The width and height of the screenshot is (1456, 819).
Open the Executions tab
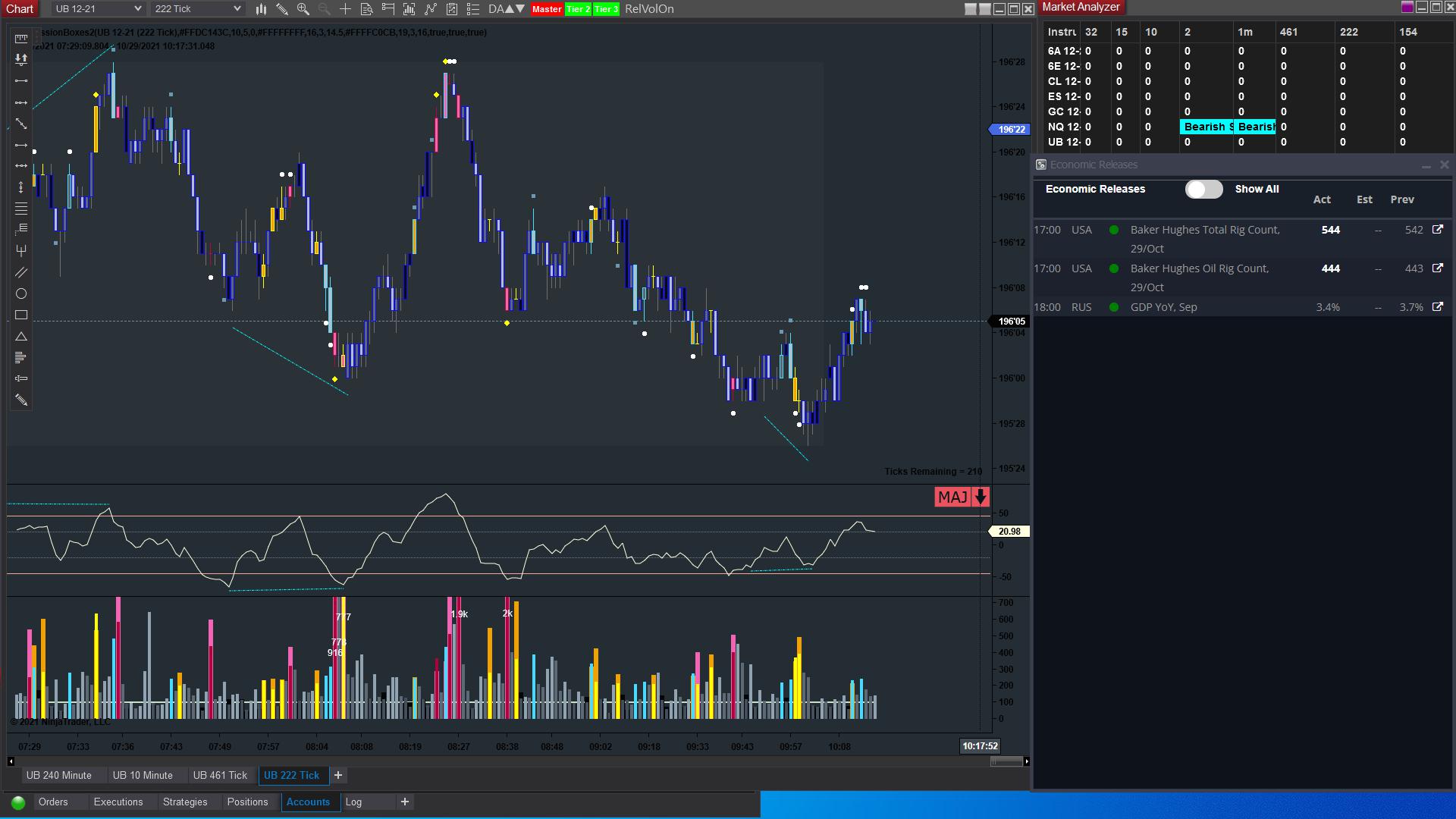[118, 802]
